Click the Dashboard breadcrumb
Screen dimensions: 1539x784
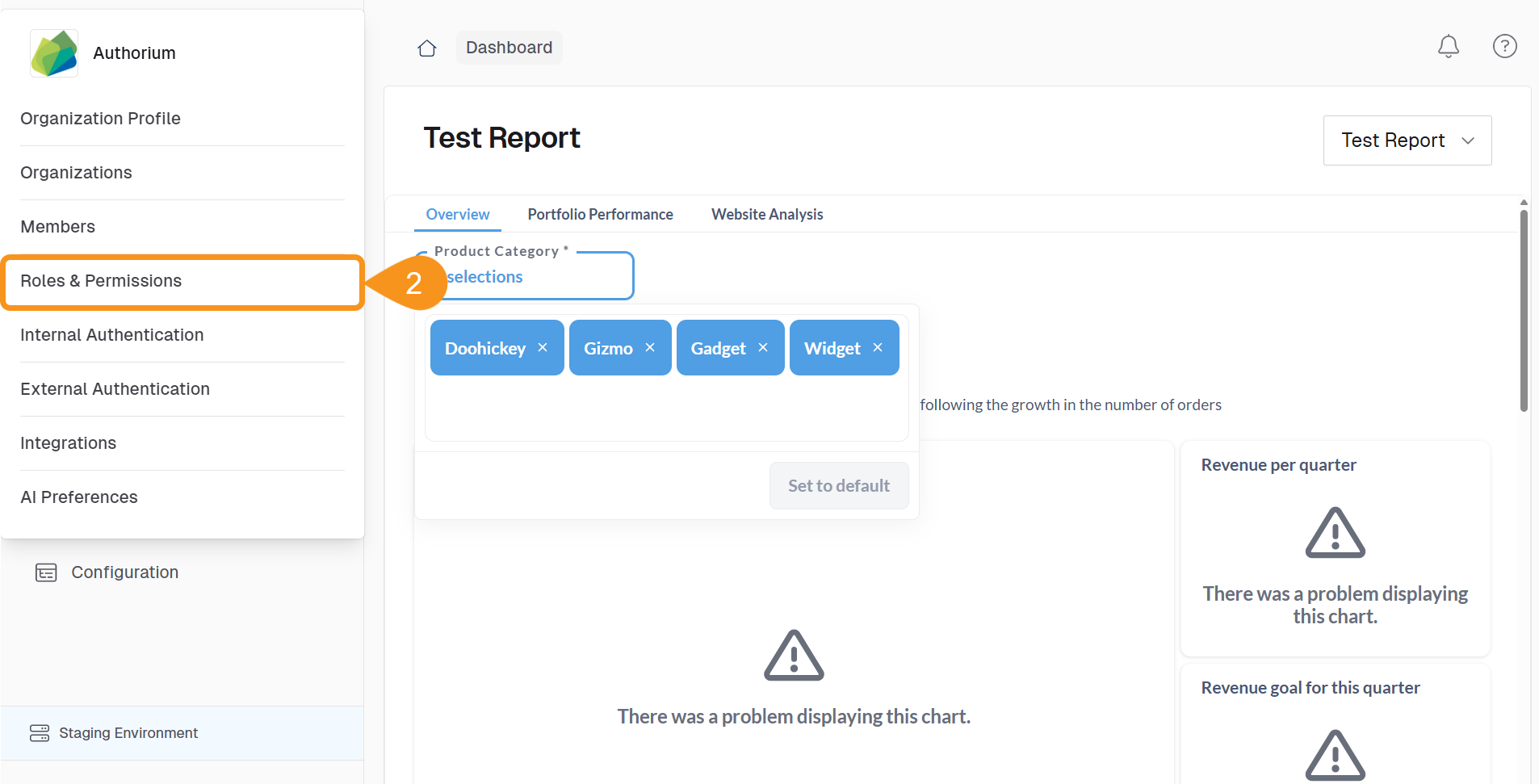coord(509,47)
